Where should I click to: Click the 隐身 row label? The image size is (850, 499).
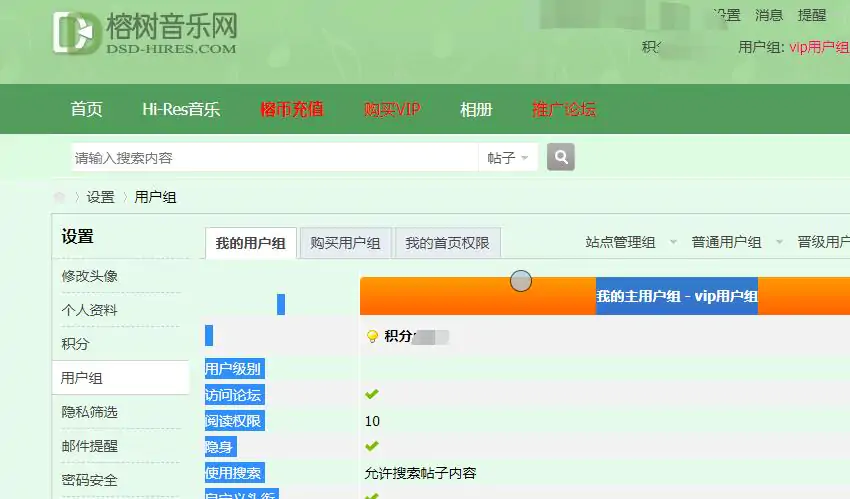click(221, 446)
